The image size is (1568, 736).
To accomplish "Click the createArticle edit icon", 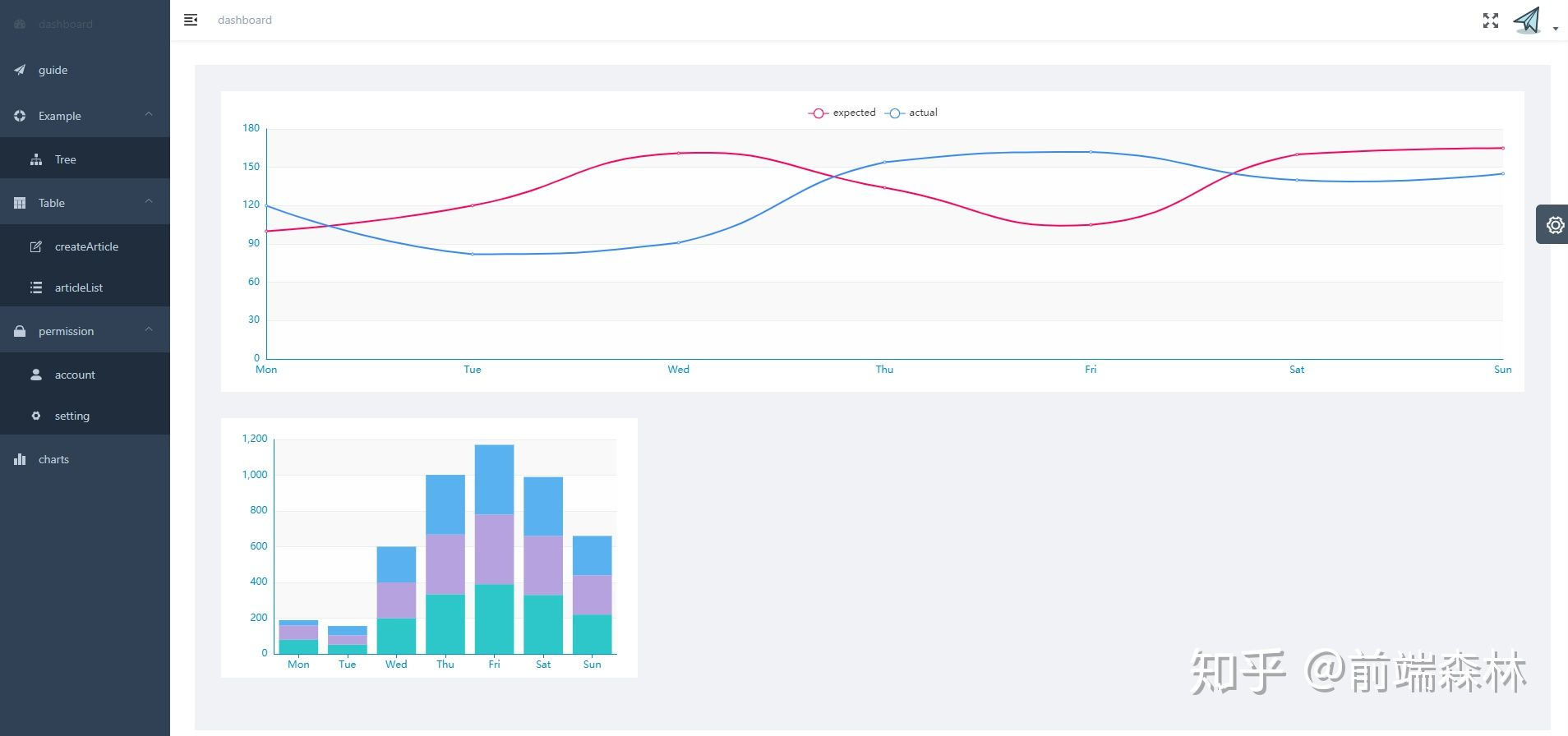I will point(36,246).
